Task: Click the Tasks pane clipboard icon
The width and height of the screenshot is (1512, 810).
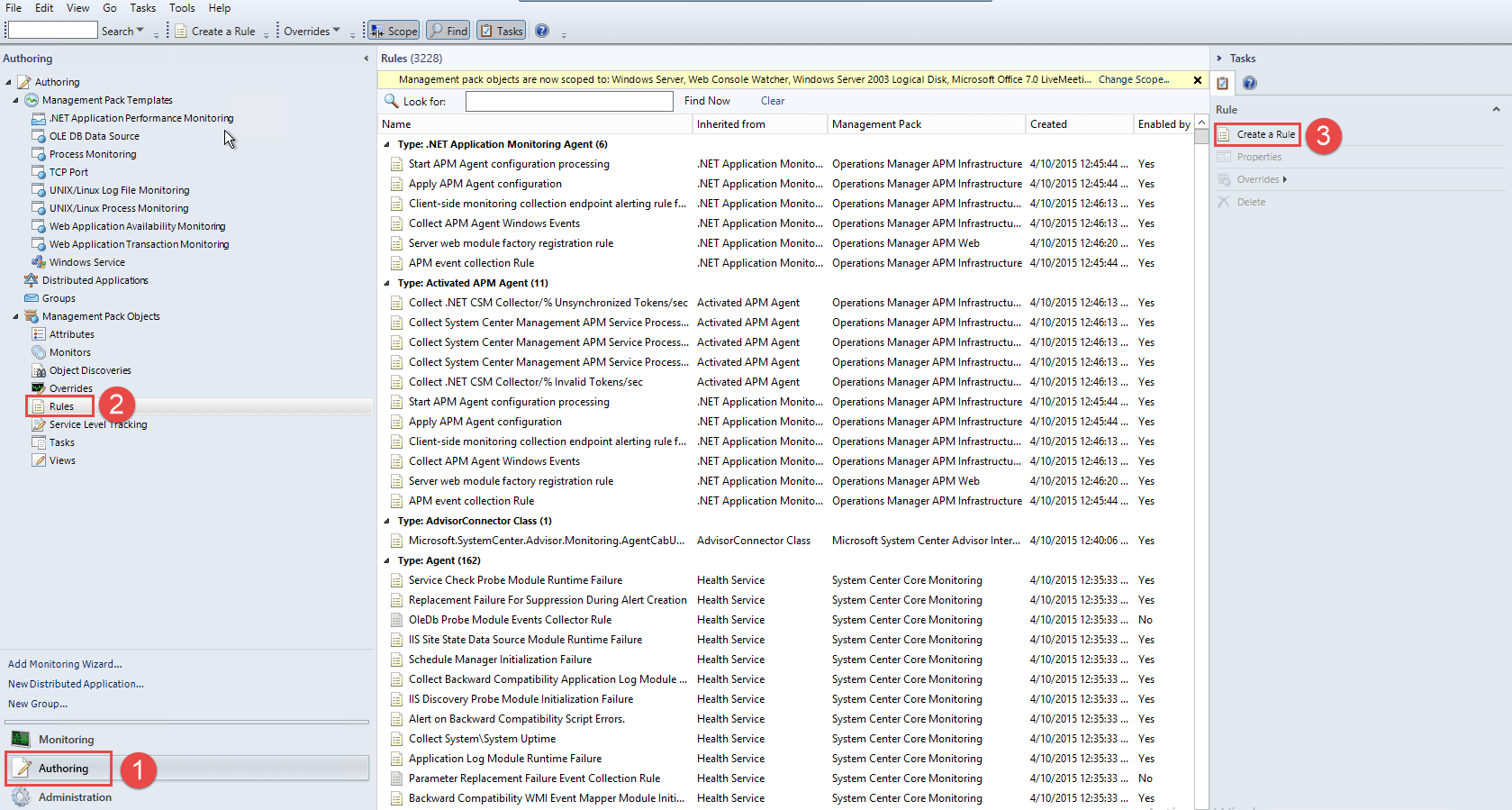Action: [x=1223, y=83]
